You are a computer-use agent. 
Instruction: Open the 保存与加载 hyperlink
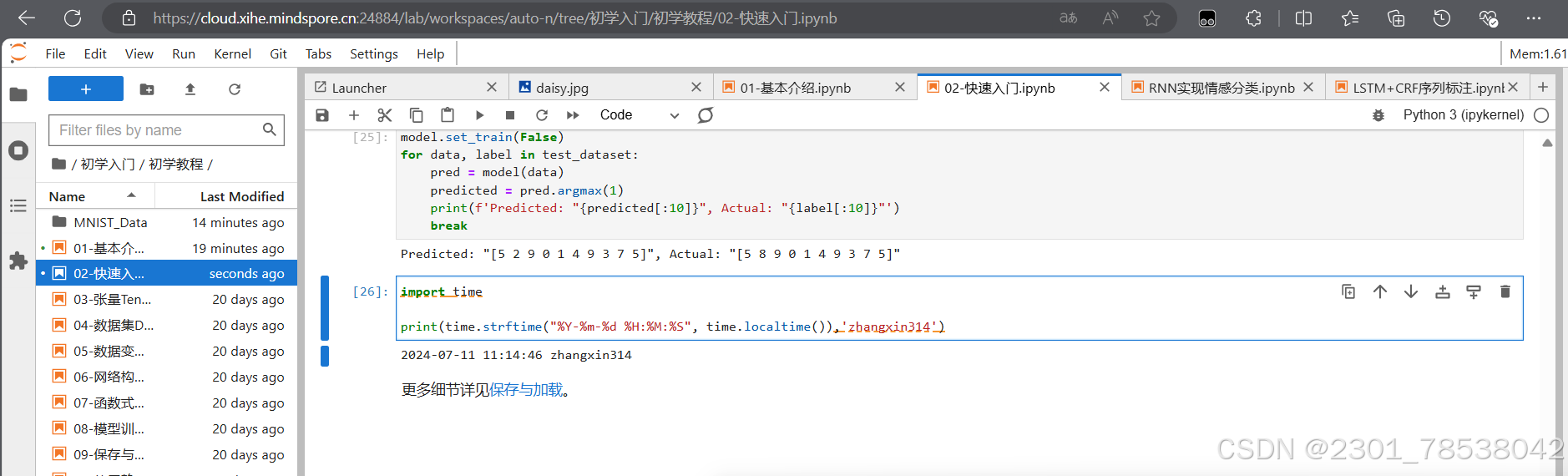coord(526,389)
